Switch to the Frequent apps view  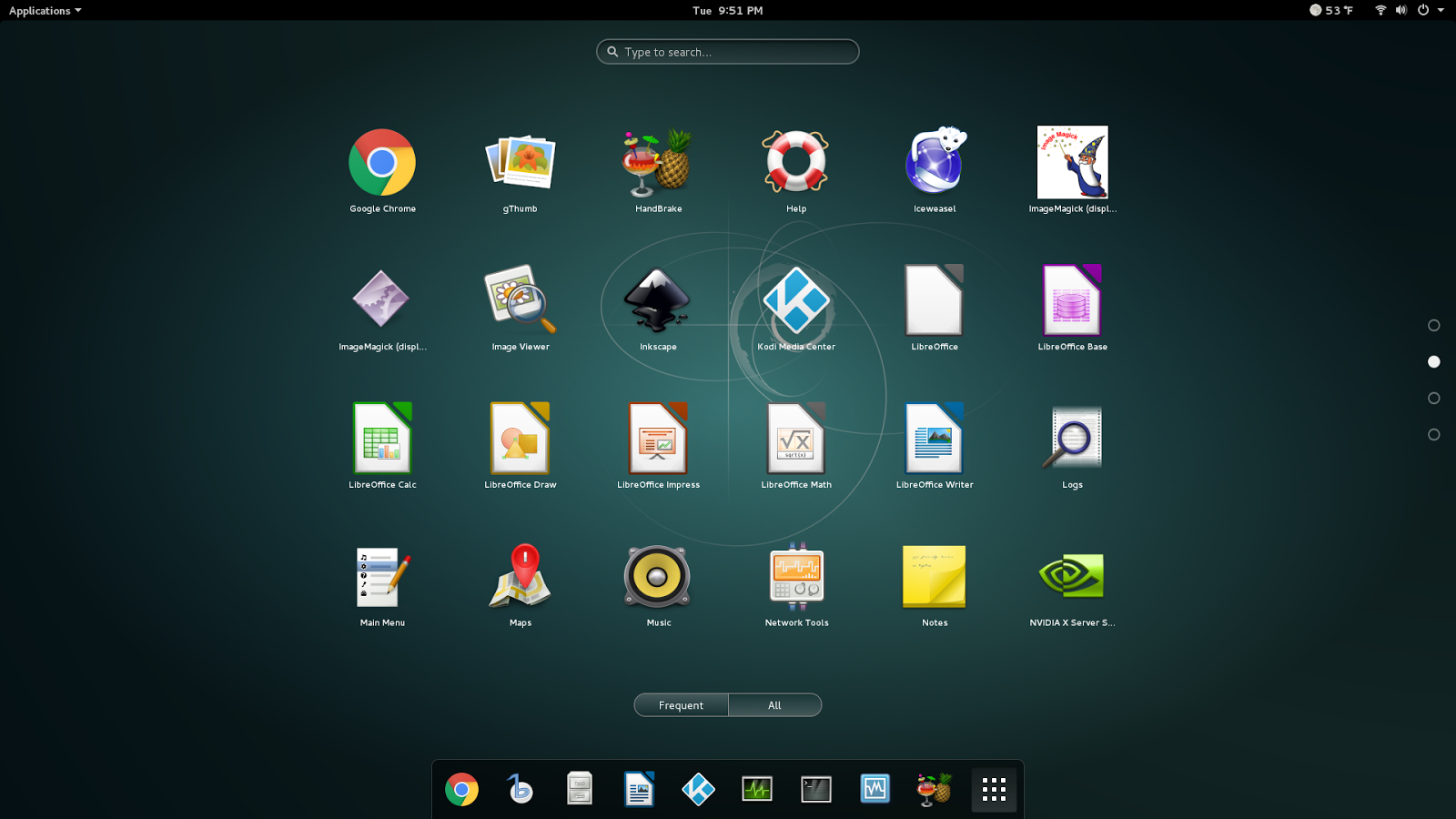pos(681,705)
